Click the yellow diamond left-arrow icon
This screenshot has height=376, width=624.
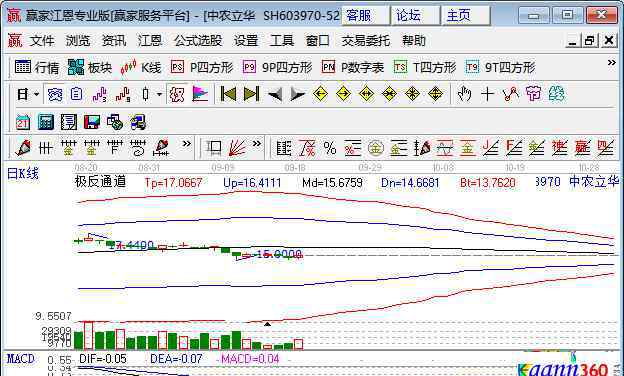click(x=320, y=94)
